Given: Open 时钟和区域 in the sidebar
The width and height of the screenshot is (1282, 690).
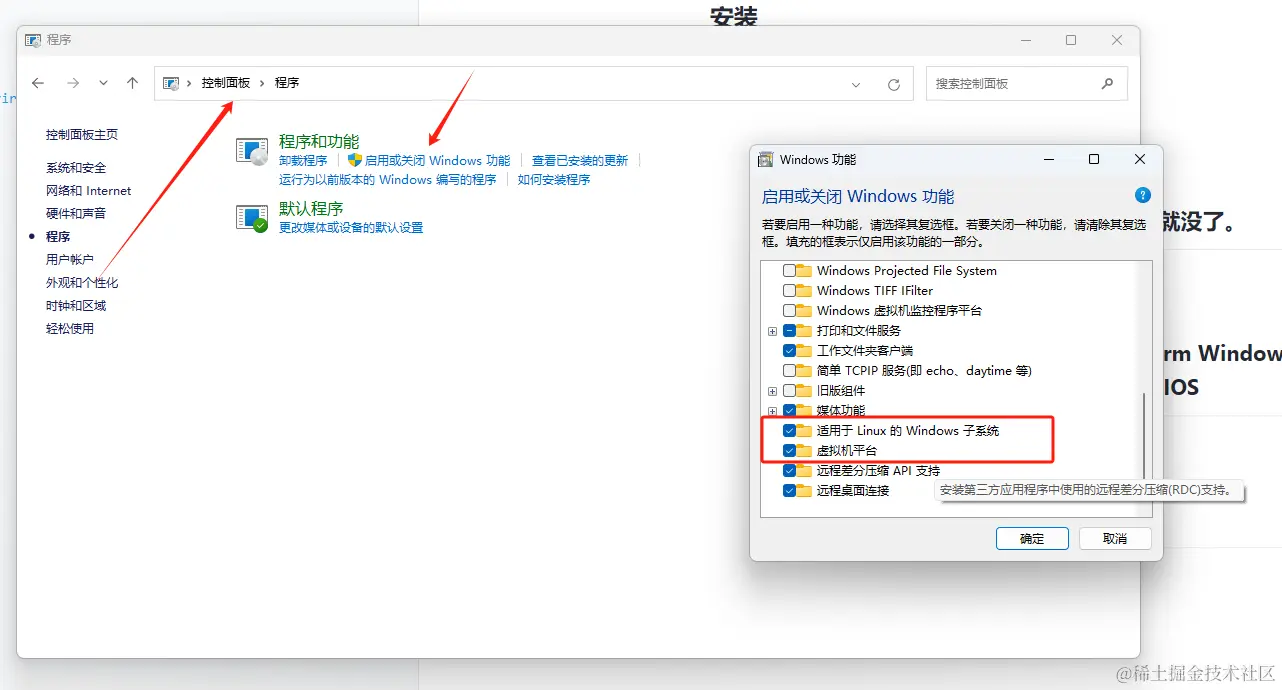Looking at the screenshot, I should tap(76, 306).
